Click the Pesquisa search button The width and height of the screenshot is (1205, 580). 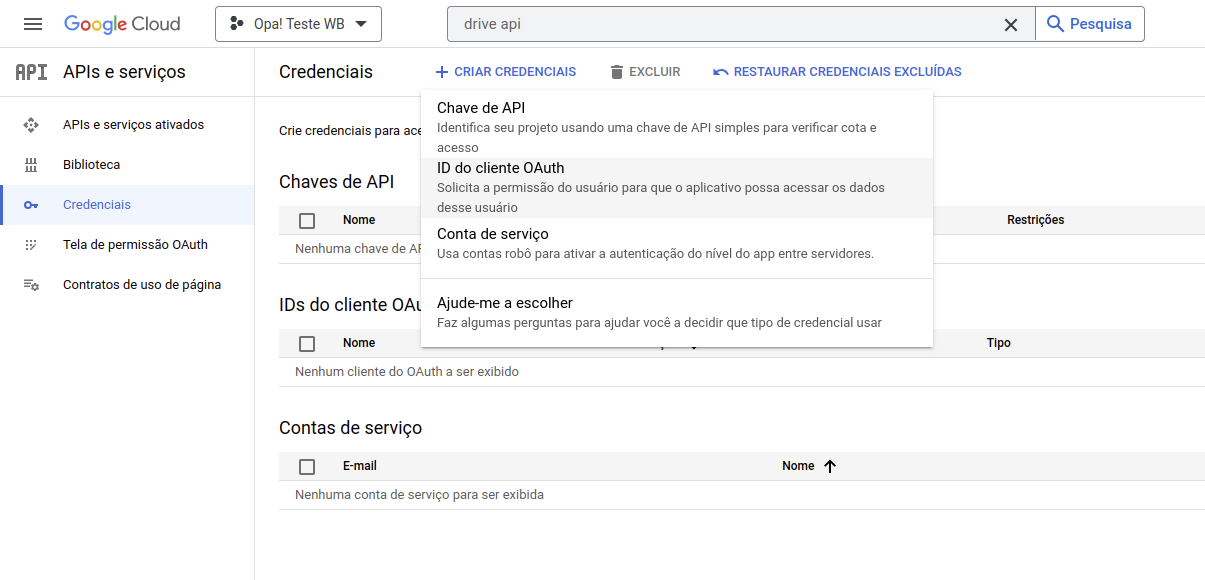[x=1089, y=24]
